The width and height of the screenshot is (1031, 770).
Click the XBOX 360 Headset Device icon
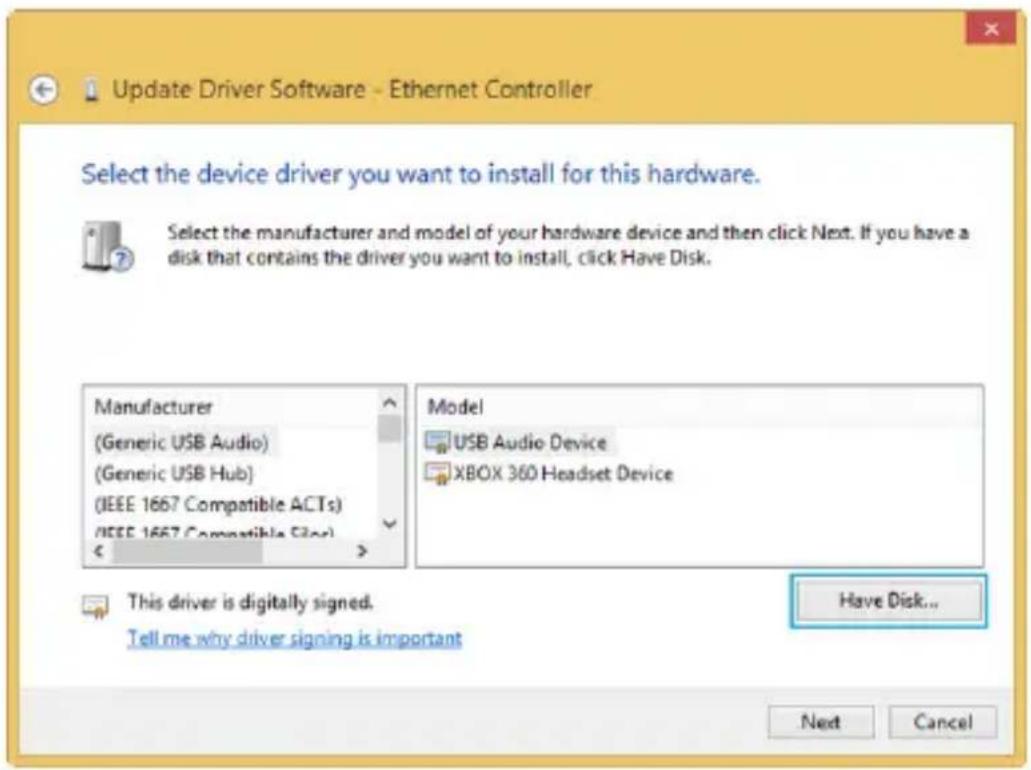(x=438, y=473)
